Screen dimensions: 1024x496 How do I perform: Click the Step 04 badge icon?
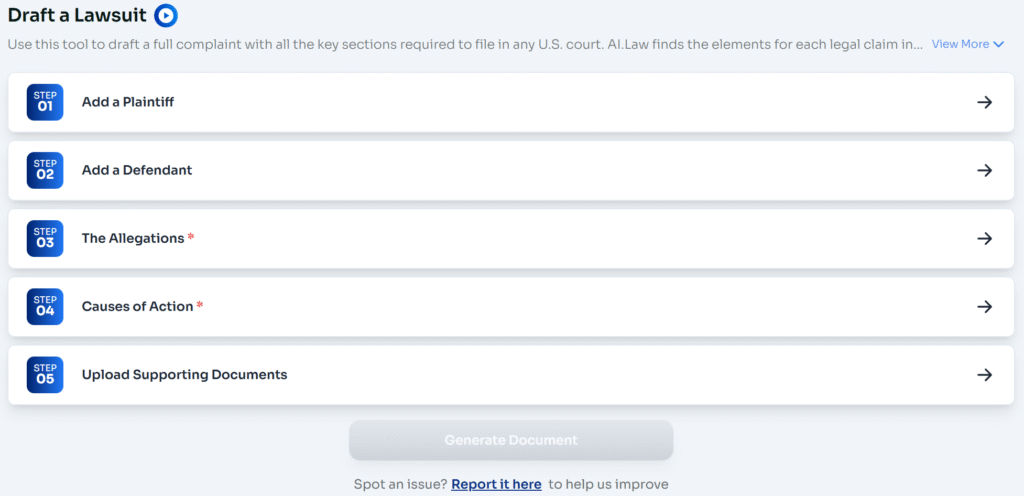tap(45, 306)
